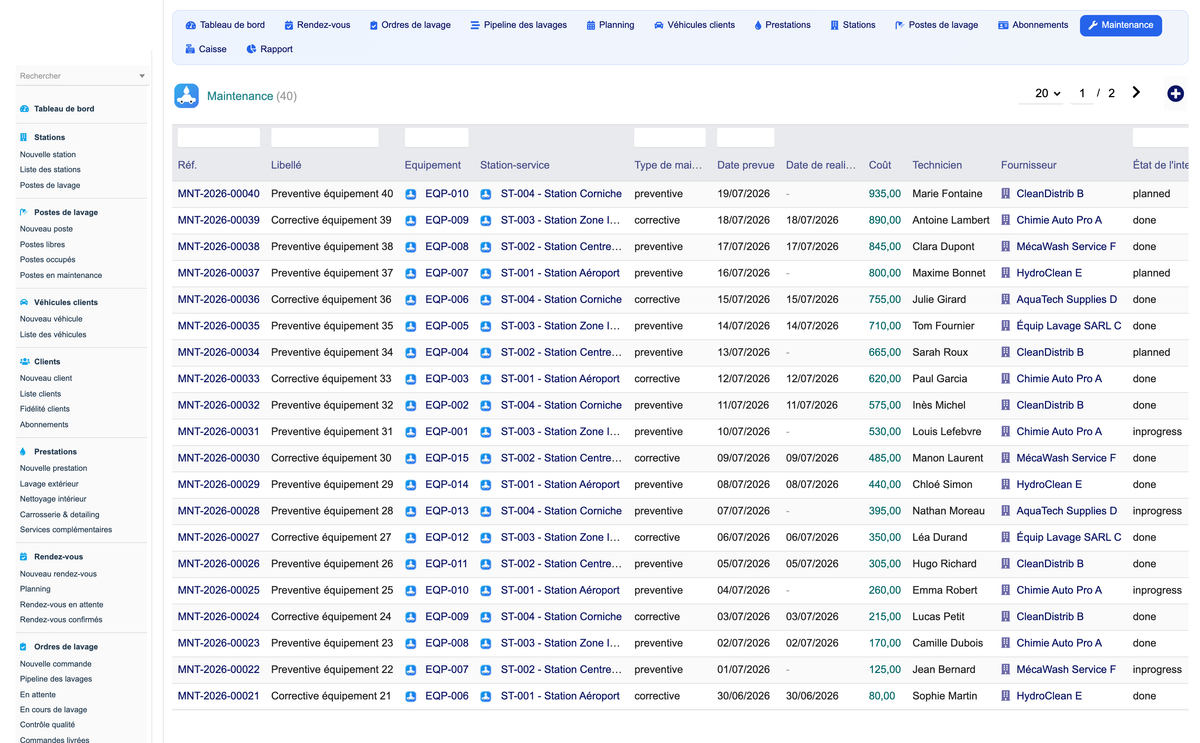
Task: Select the active Maintenance tab
Action: pos(1120,25)
